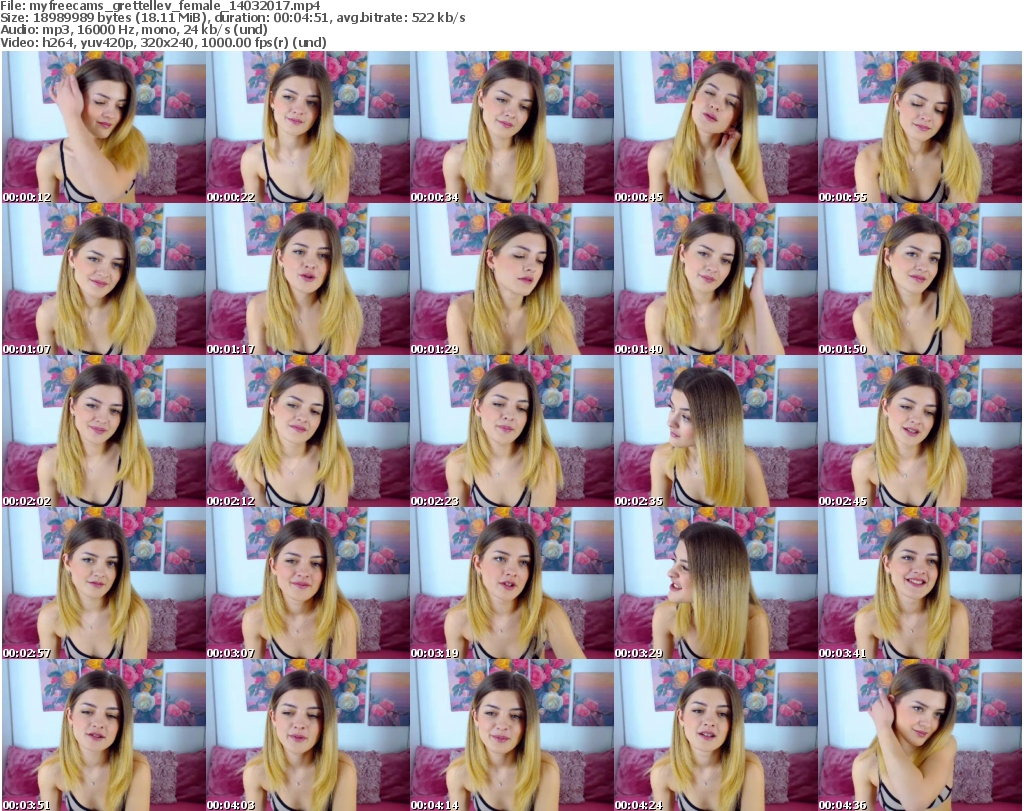Select the thumbnail frame at 00:02:45
The image size is (1024, 811).
(920, 431)
